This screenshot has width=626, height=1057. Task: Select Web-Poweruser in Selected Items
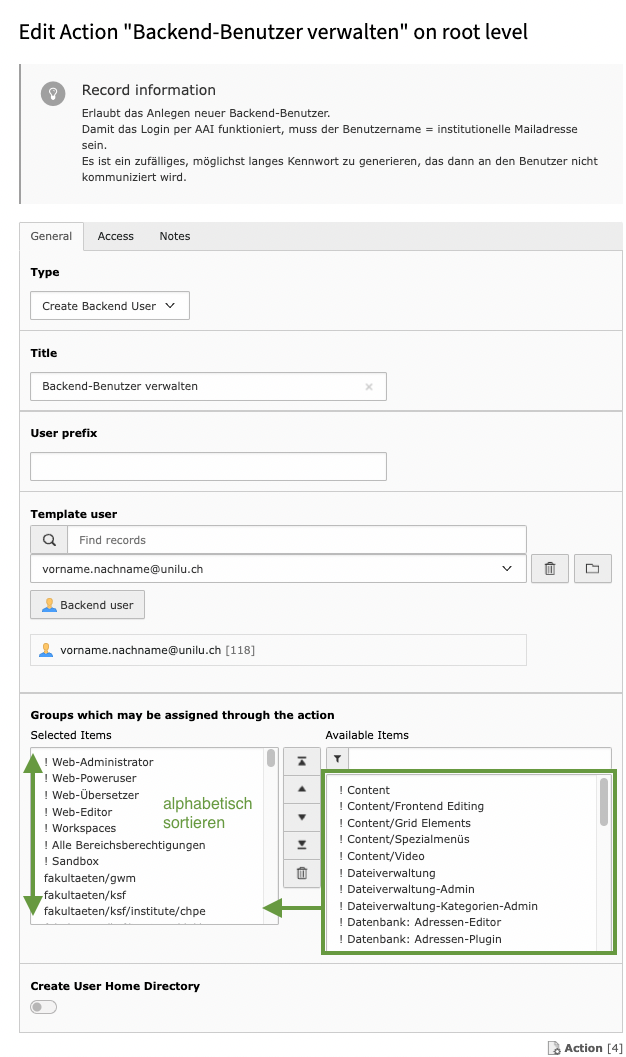(94, 779)
